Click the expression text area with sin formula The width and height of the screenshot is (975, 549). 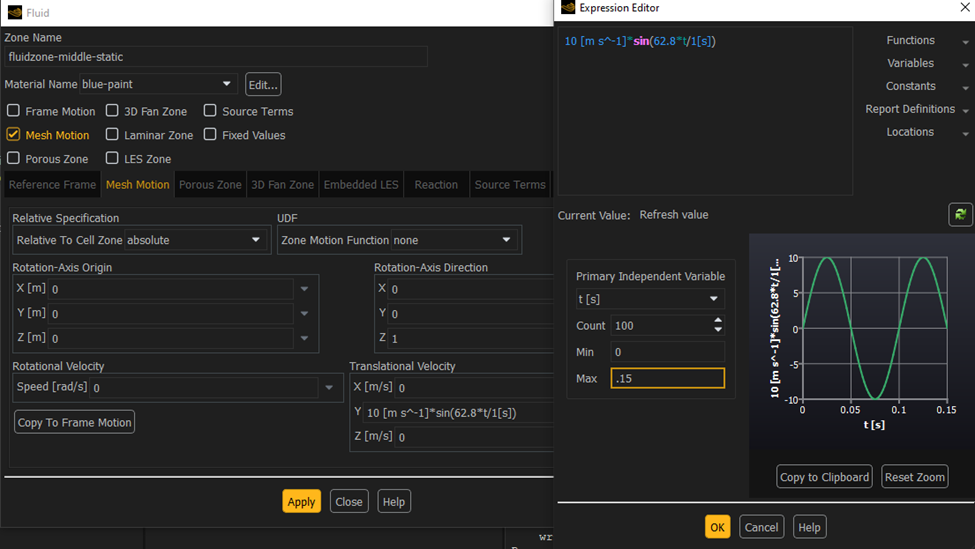coord(705,111)
